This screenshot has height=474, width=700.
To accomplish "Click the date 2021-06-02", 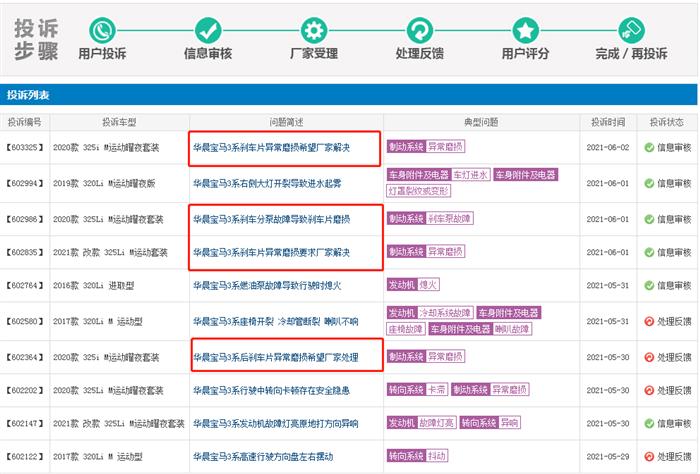I will pyautogui.click(x=607, y=147).
